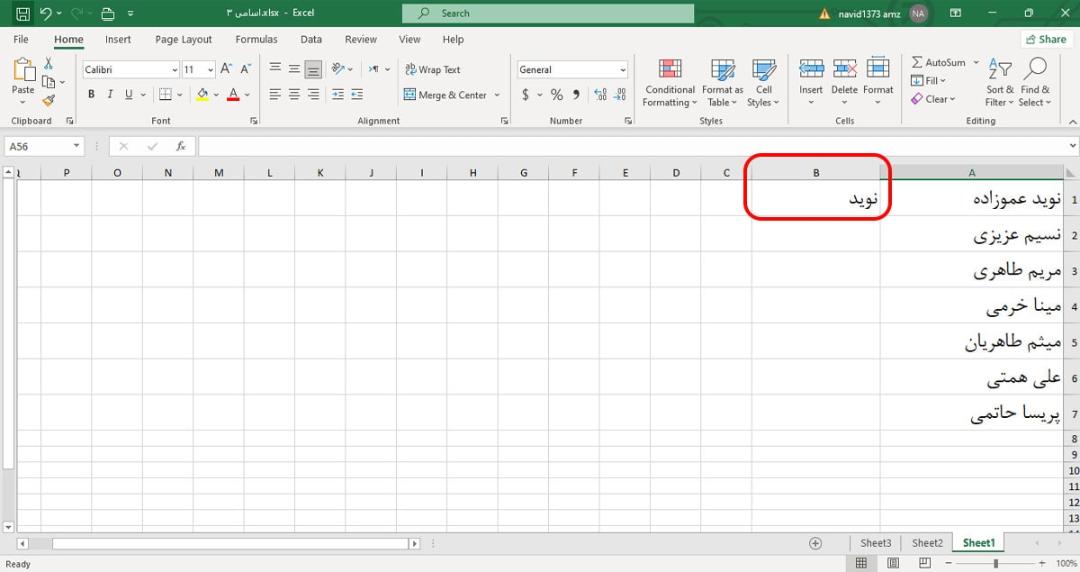Switch to the Data tab
This screenshot has height=572, width=1080.
(x=311, y=39)
